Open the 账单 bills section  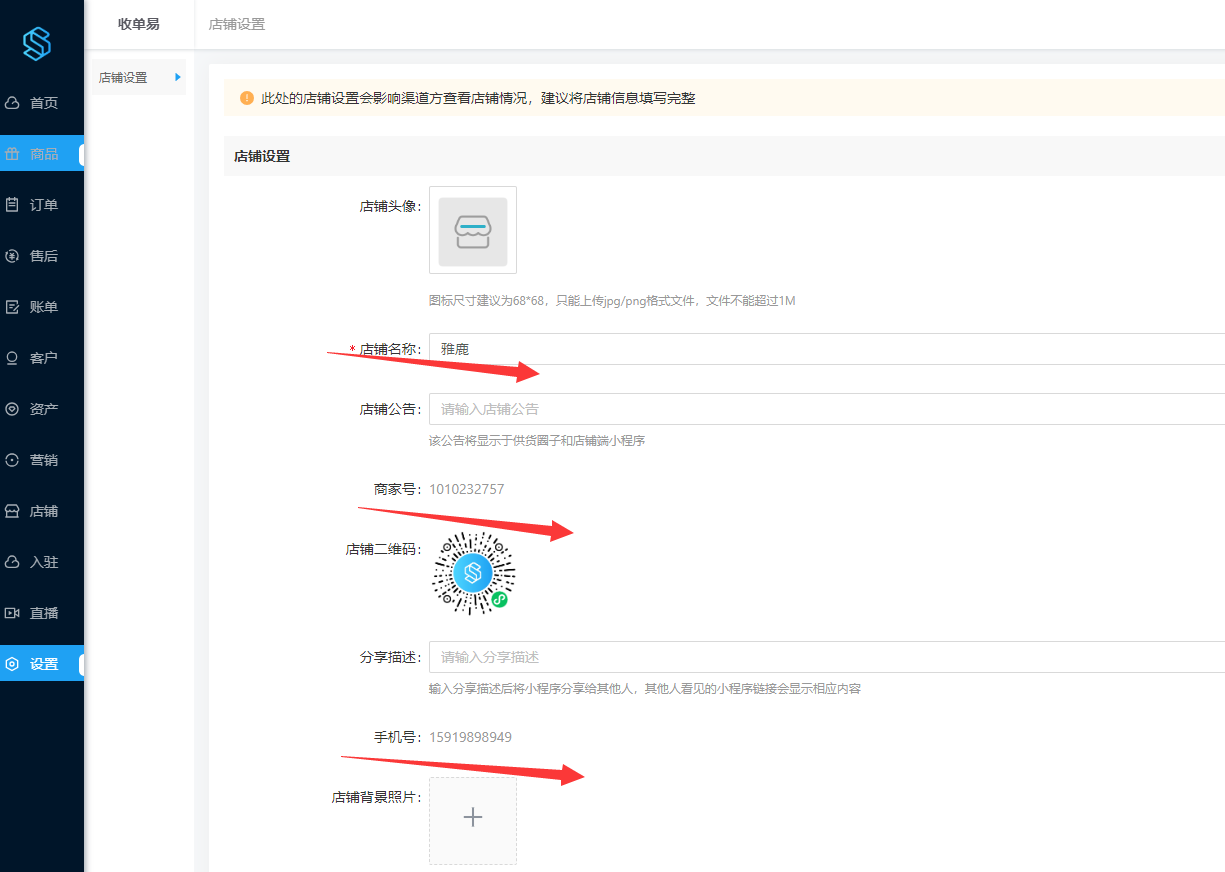coord(42,307)
